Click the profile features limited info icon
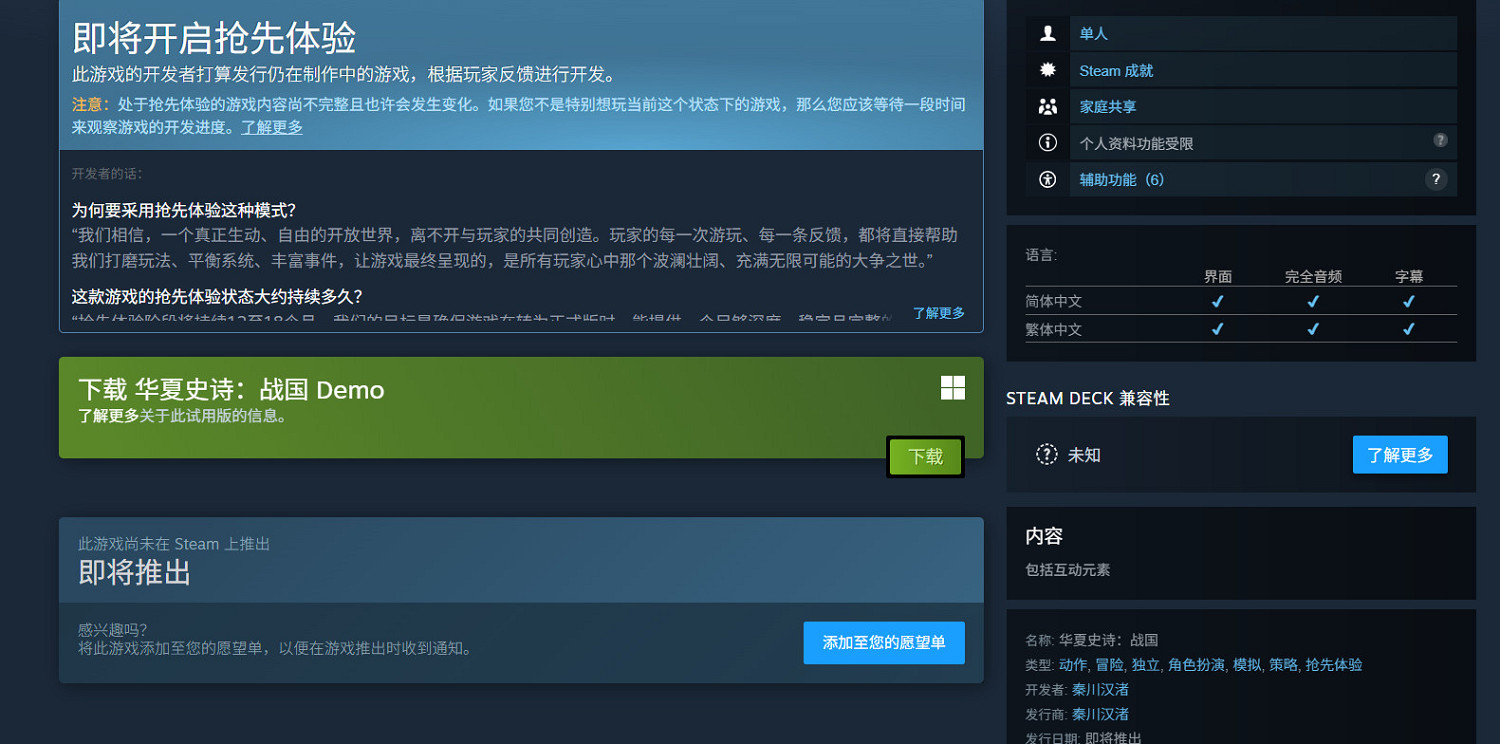 click(x=1047, y=143)
